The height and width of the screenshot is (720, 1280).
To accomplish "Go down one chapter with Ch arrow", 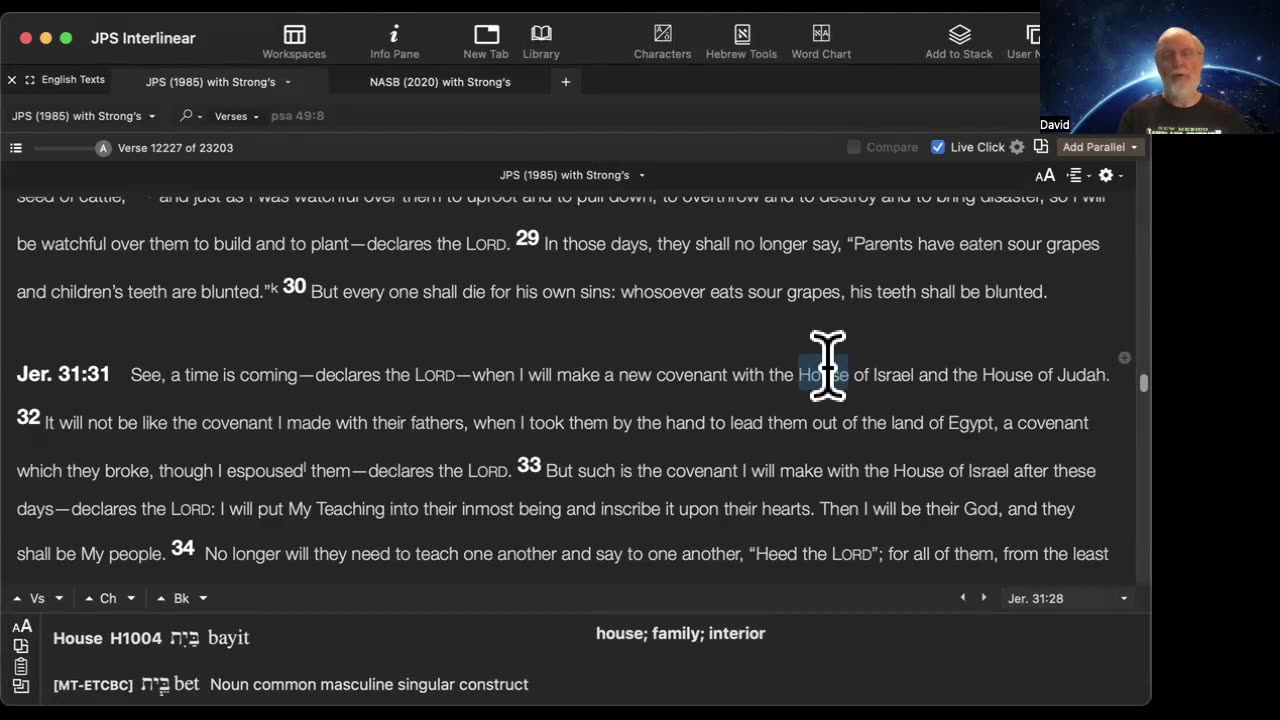I will click(x=131, y=598).
